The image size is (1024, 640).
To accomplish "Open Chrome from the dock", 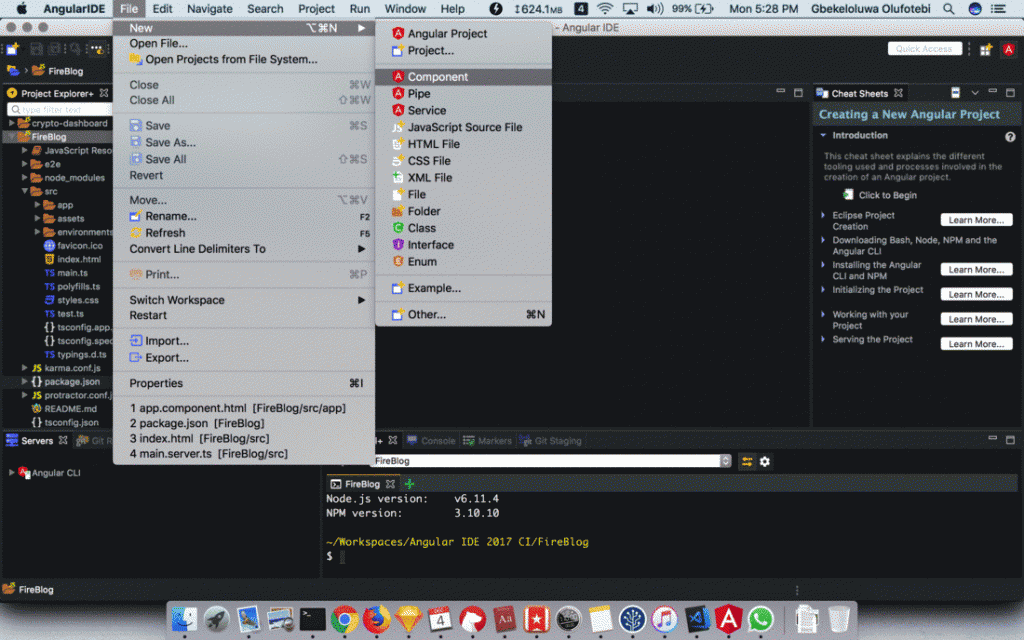I will [344, 619].
